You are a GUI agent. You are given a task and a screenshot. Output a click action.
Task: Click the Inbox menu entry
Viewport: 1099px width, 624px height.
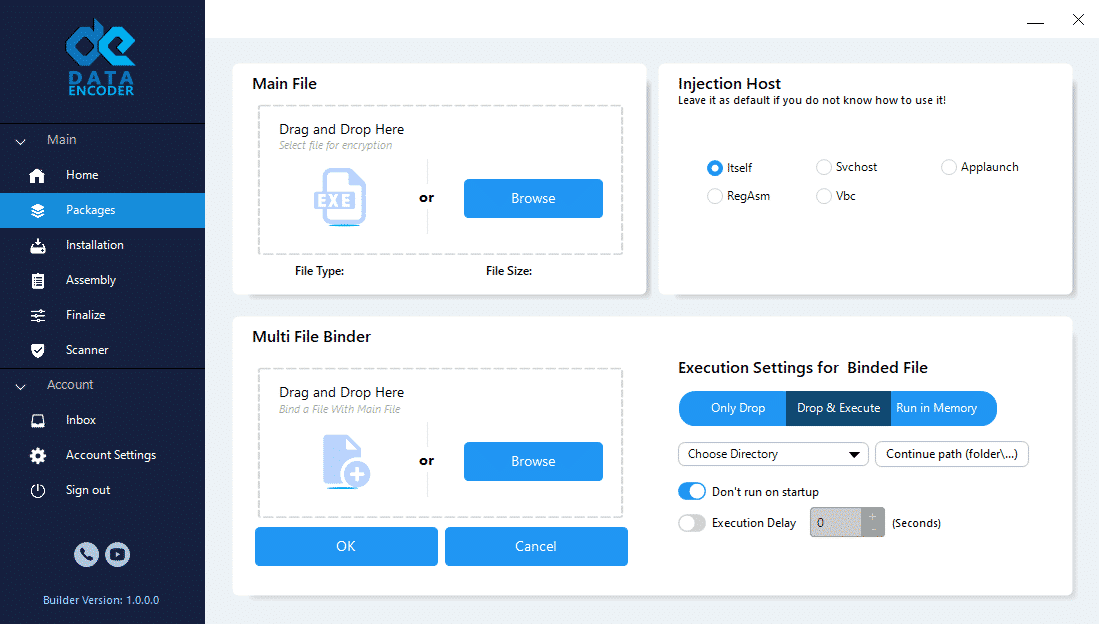[102, 421]
